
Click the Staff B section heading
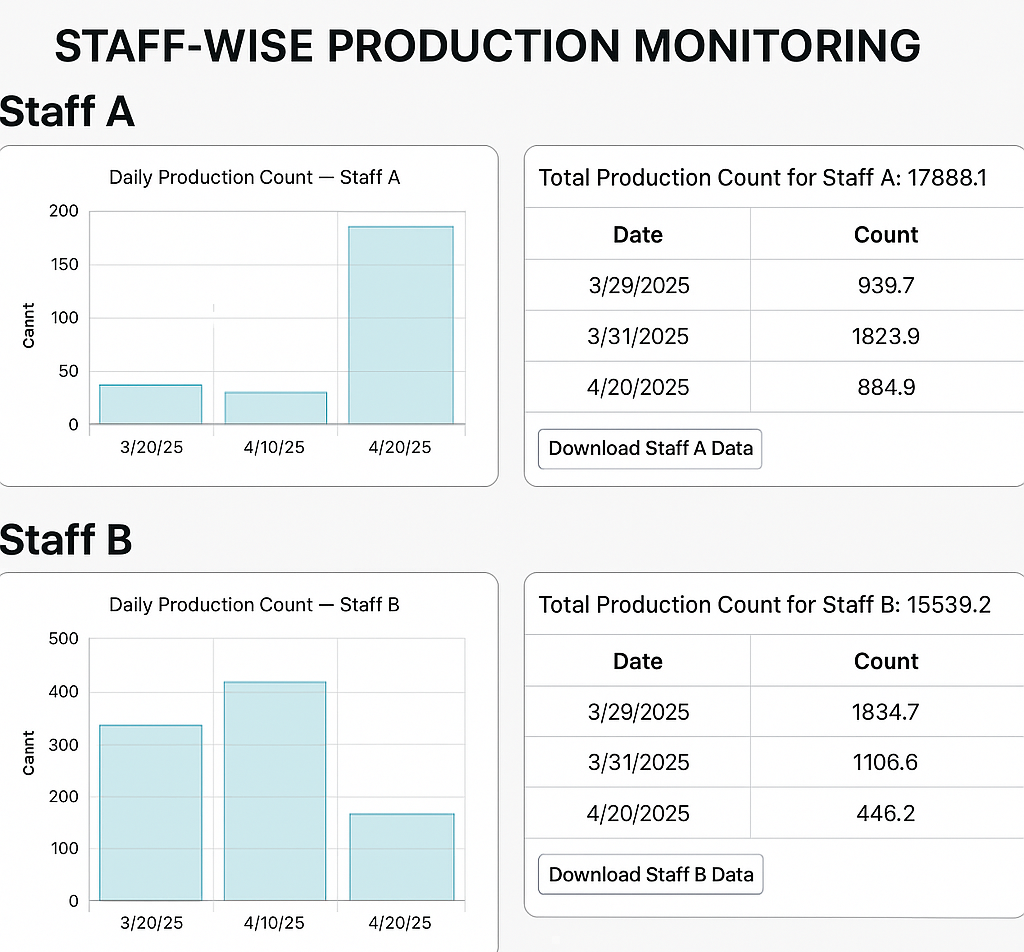(67, 540)
